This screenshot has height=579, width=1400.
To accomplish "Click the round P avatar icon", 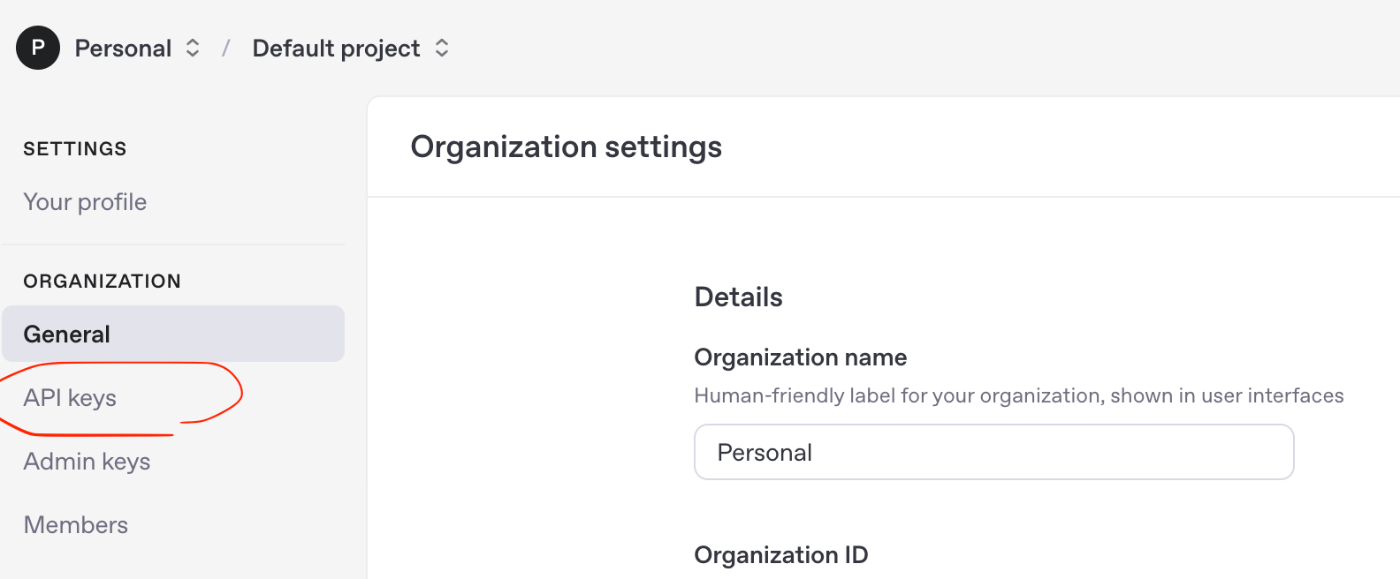I will (38, 48).
